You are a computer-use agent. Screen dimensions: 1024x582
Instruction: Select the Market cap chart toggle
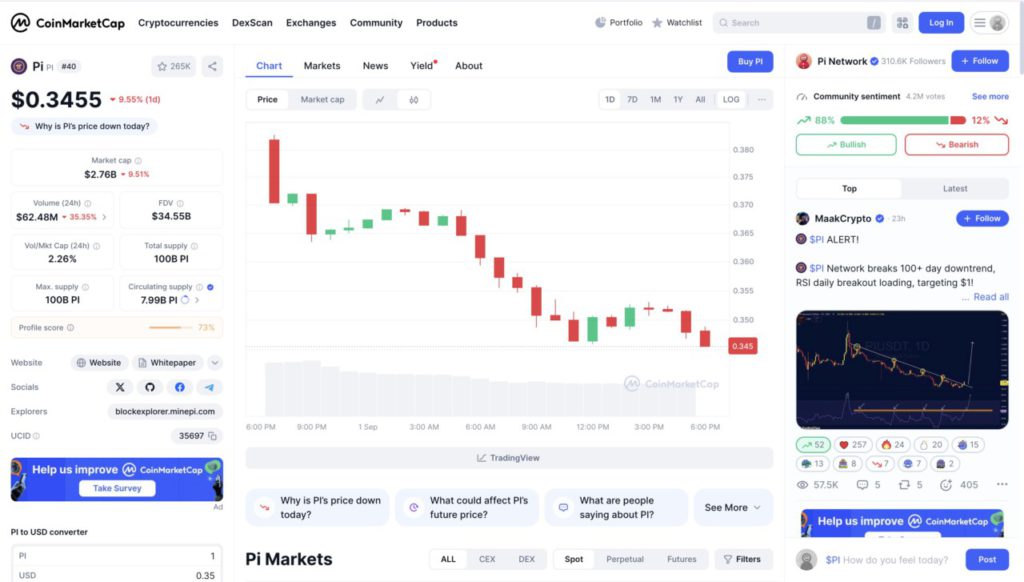(x=322, y=100)
